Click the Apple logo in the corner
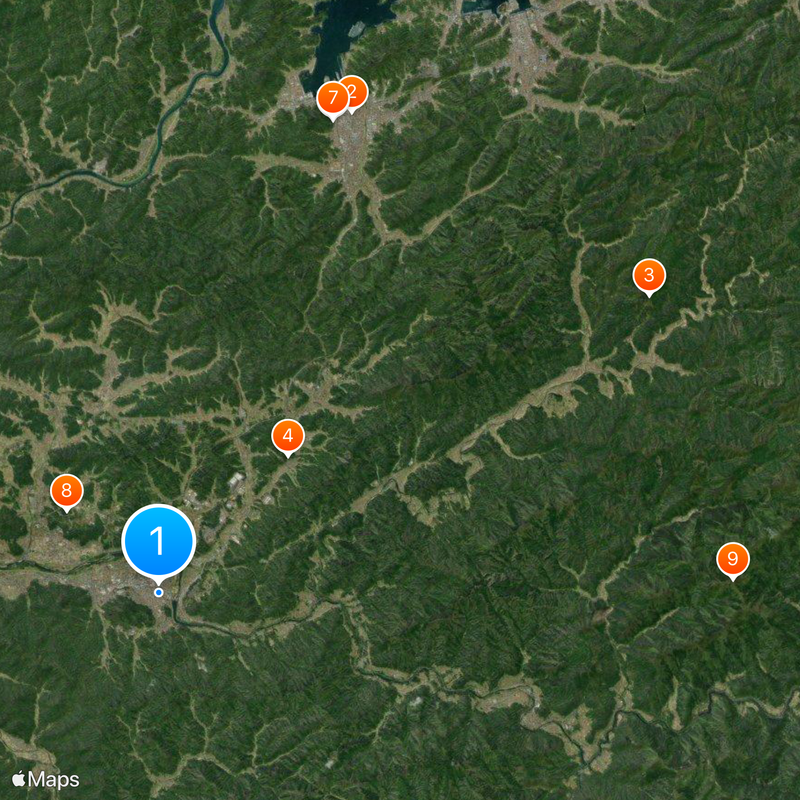 (x=19, y=779)
